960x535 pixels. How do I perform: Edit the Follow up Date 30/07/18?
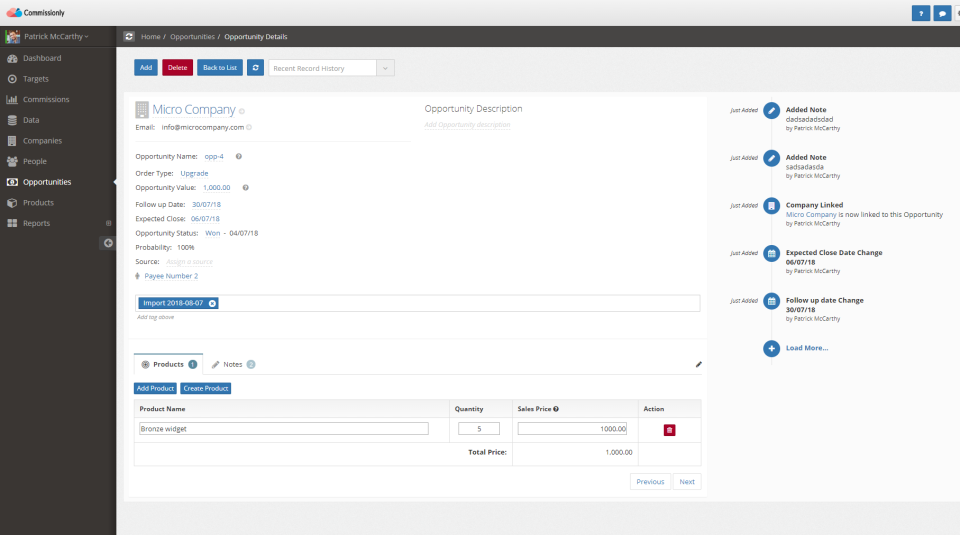coord(206,204)
